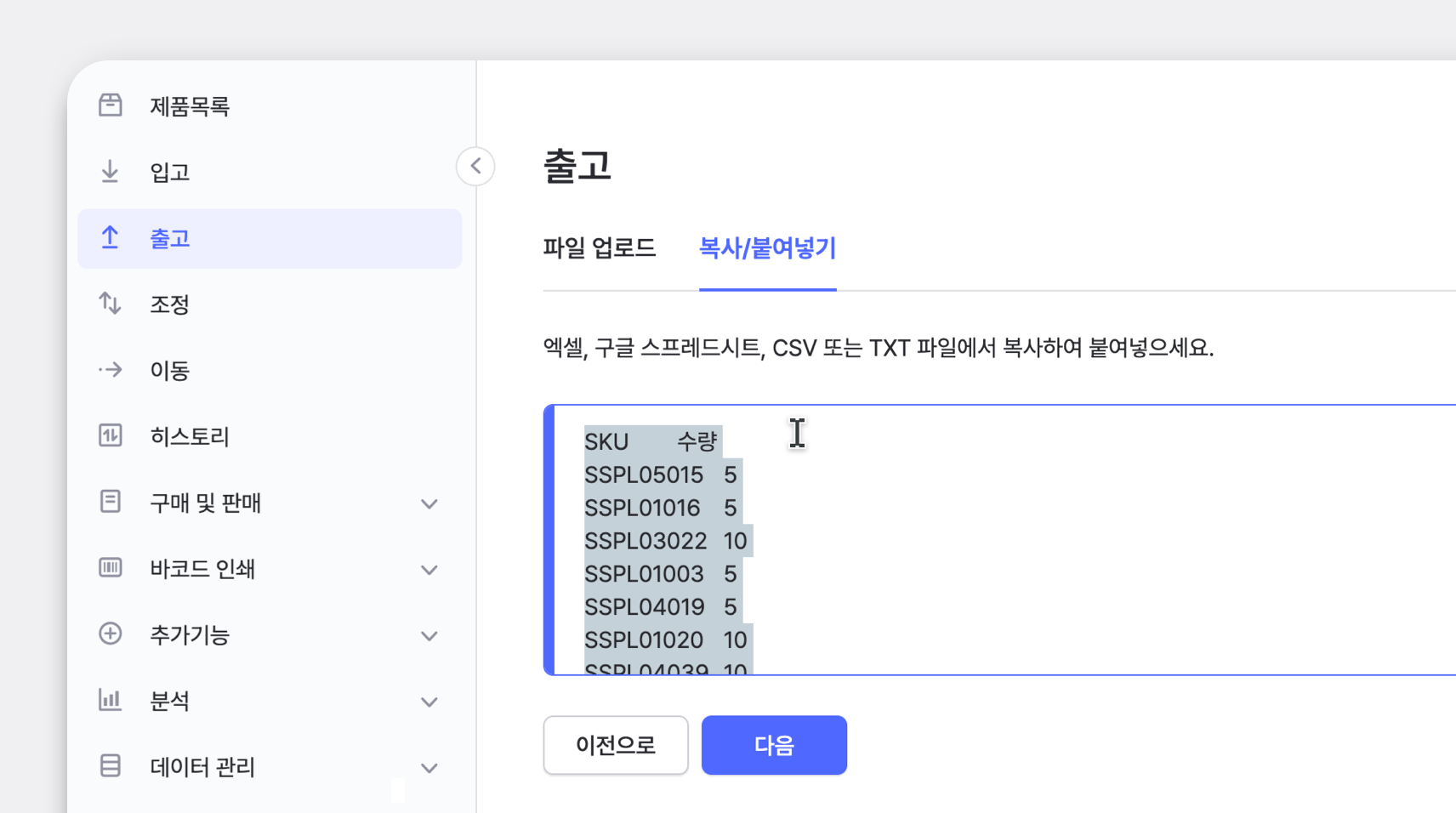Open the 조정 adjustment arrows icon
1456x813 pixels.
coord(110,304)
